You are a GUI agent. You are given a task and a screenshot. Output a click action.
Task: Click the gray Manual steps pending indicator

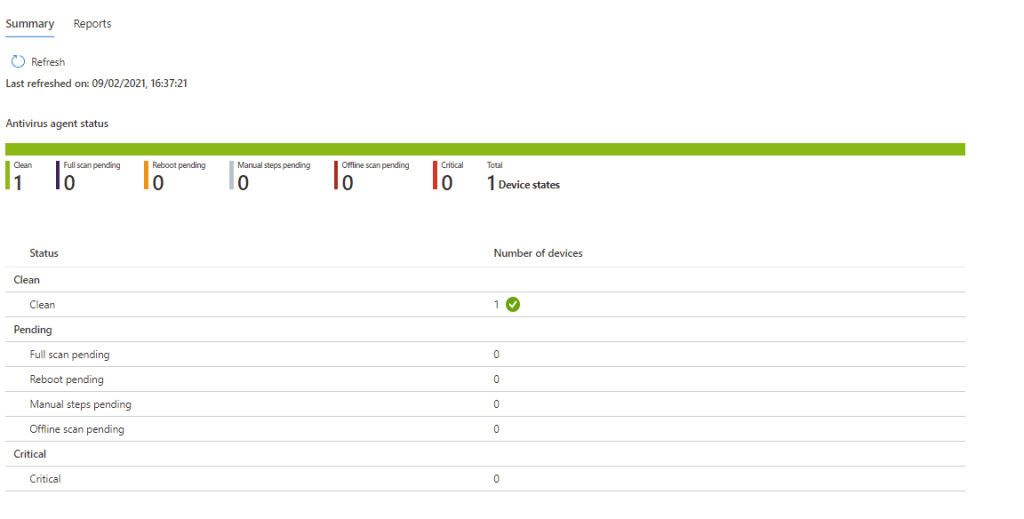coord(231,175)
